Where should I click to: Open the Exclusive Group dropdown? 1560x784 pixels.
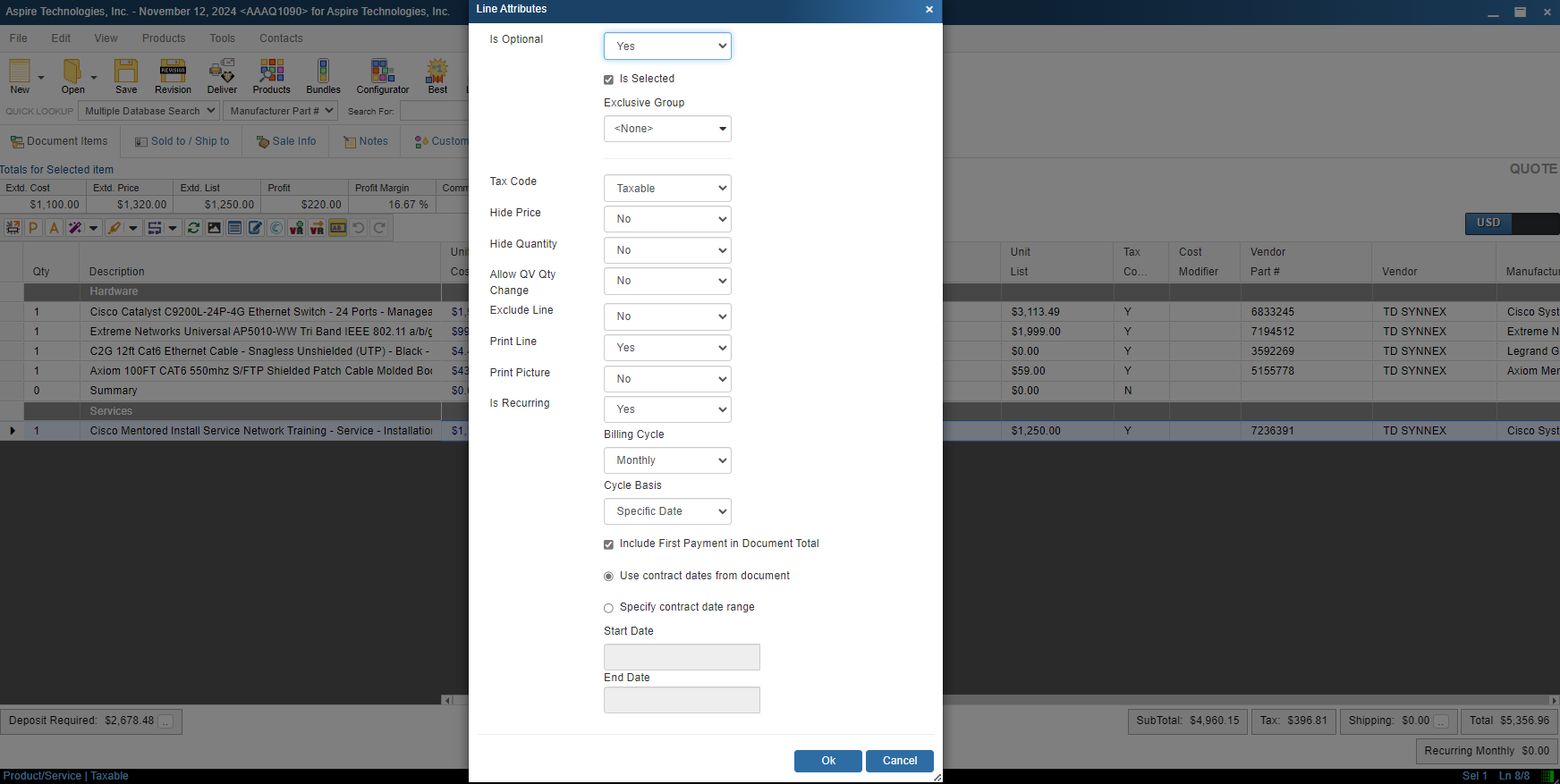[667, 129]
